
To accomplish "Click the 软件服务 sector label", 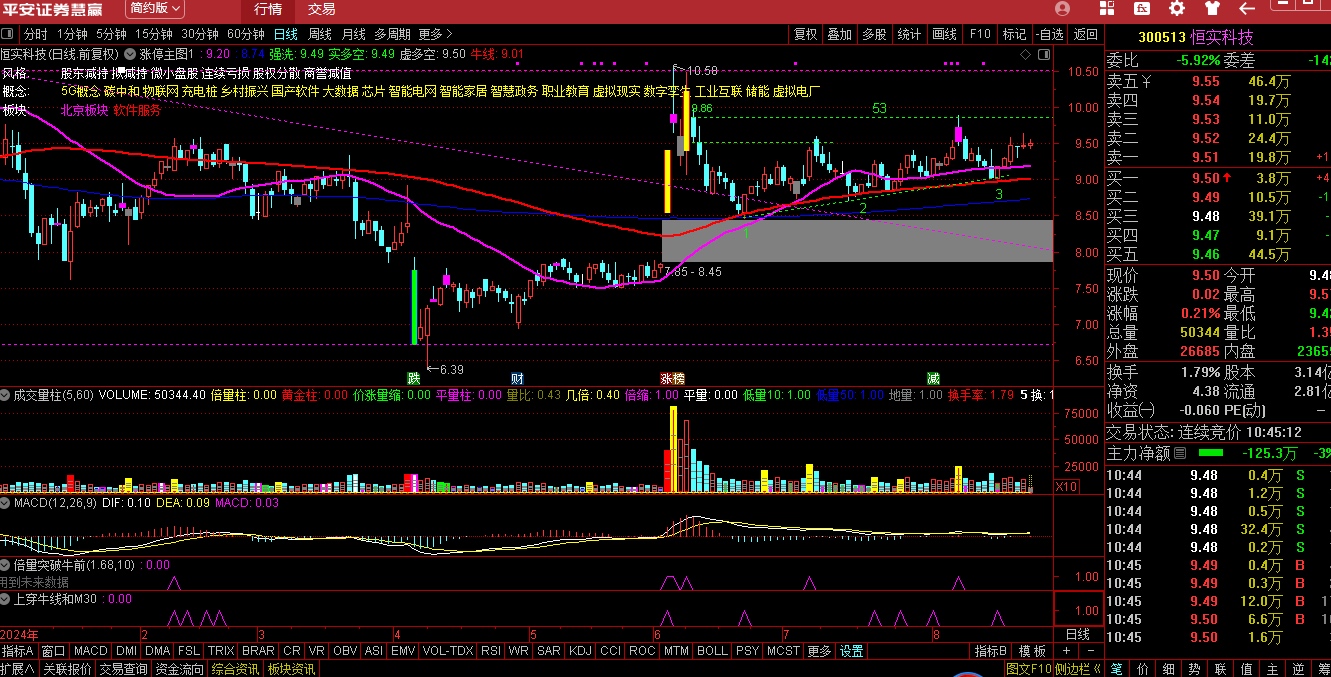I will [137, 110].
